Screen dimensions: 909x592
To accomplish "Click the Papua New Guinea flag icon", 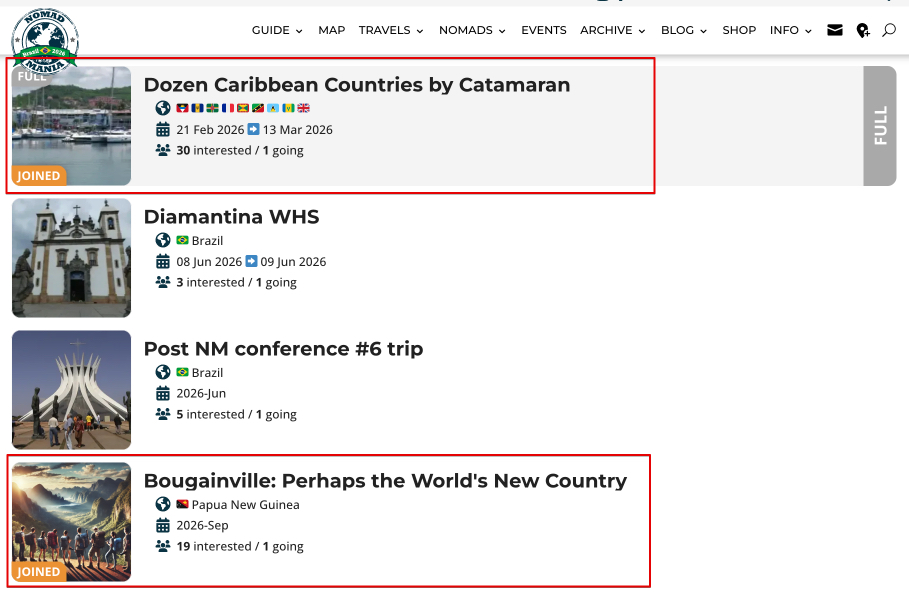I will click(182, 505).
